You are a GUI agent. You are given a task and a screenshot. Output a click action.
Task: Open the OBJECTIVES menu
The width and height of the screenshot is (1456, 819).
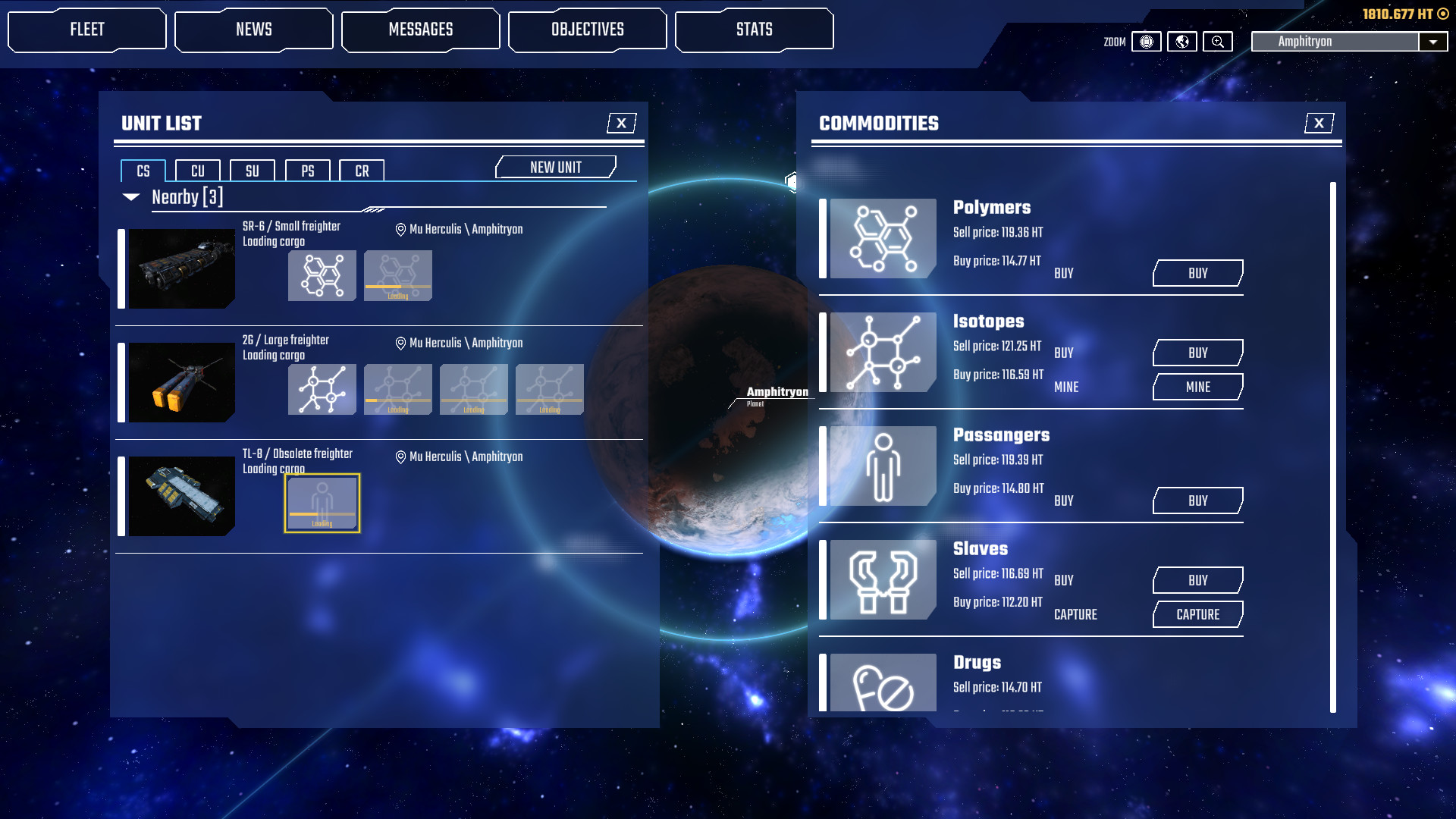[x=587, y=30]
